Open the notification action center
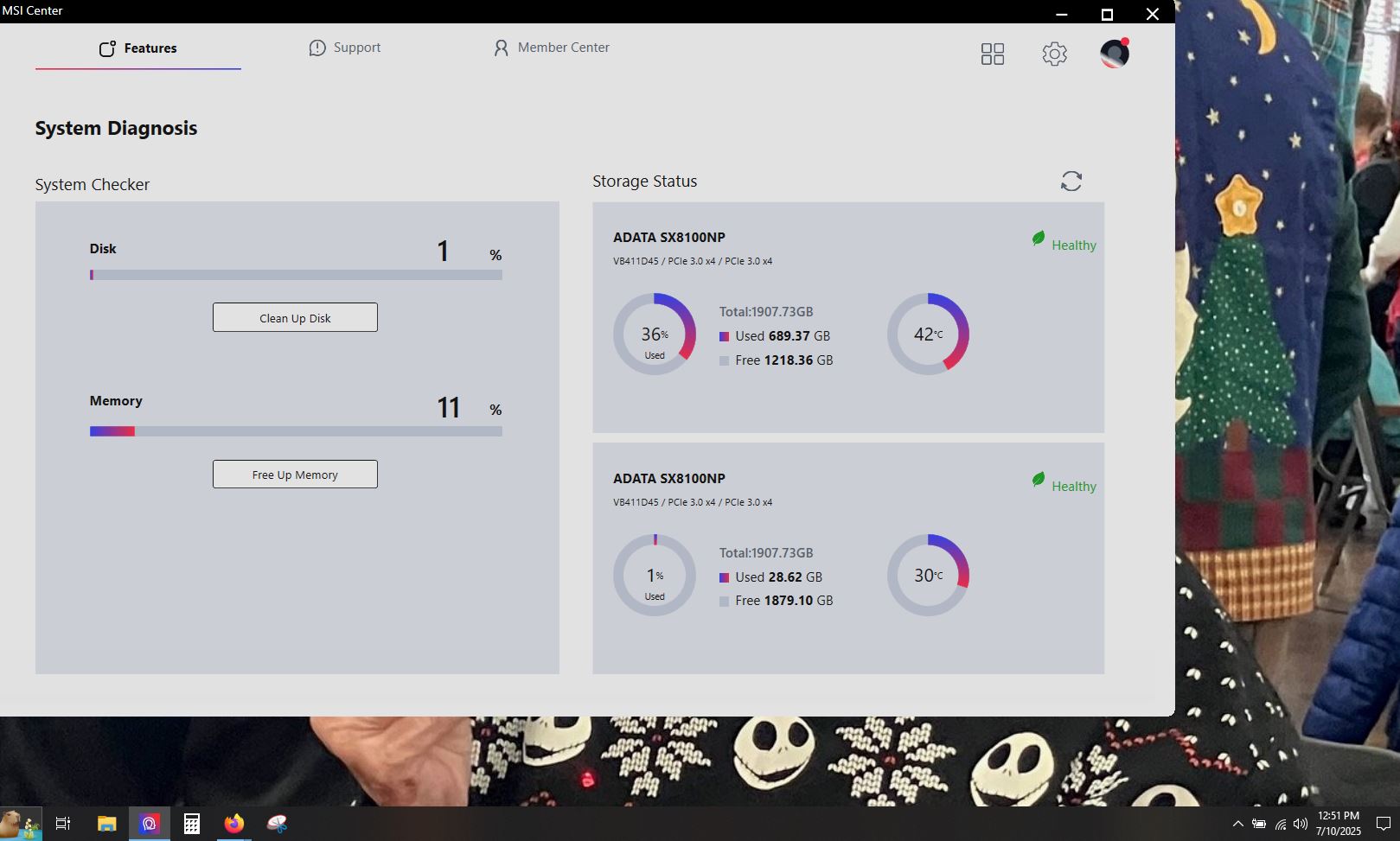 tap(1383, 824)
